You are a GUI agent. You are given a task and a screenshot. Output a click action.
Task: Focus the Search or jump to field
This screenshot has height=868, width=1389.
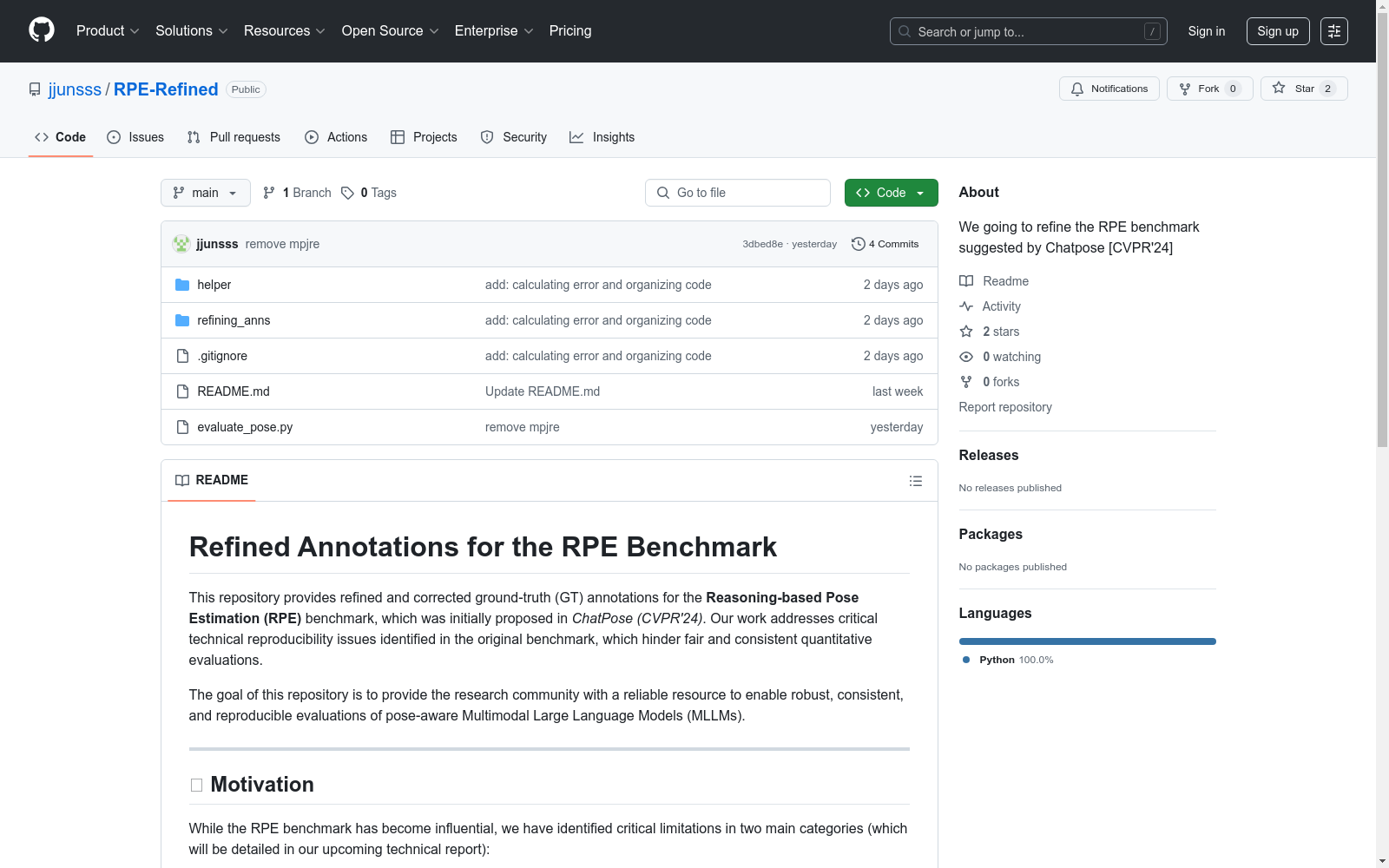tap(1029, 31)
